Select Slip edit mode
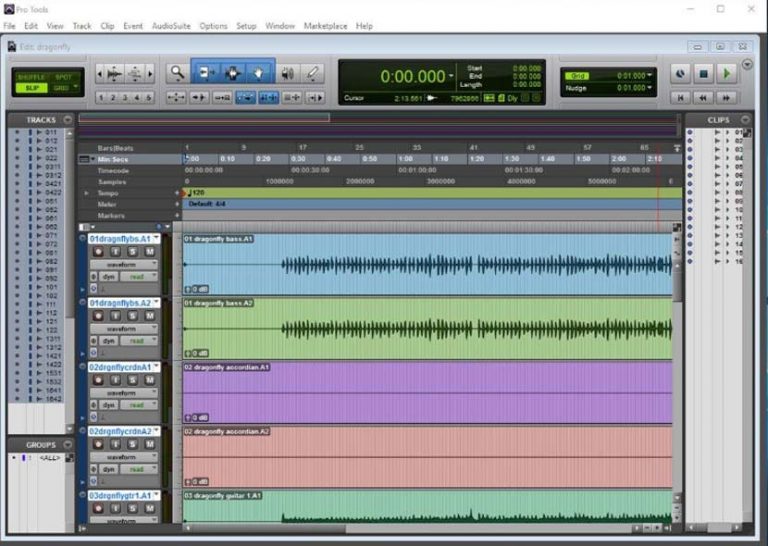The height and width of the screenshot is (546, 768). pos(31,88)
